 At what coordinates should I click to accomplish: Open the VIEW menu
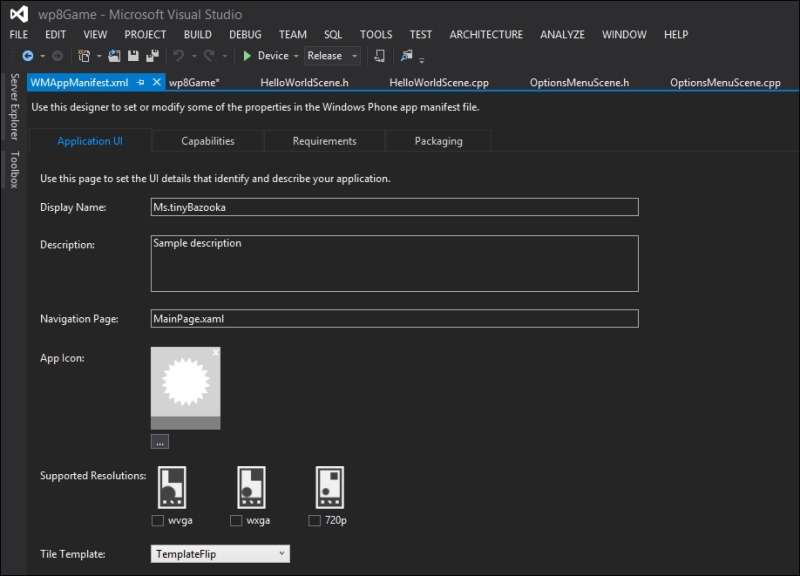95,34
